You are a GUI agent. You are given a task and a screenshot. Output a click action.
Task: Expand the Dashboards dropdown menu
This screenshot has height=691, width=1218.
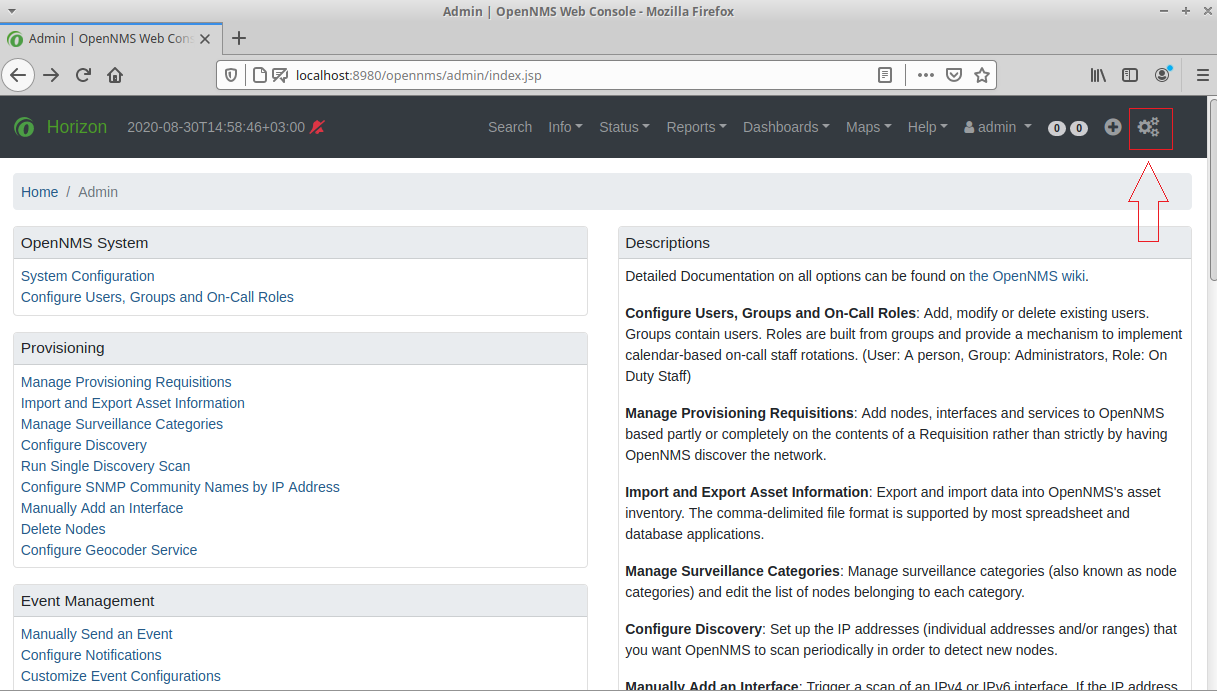point(786,127)
